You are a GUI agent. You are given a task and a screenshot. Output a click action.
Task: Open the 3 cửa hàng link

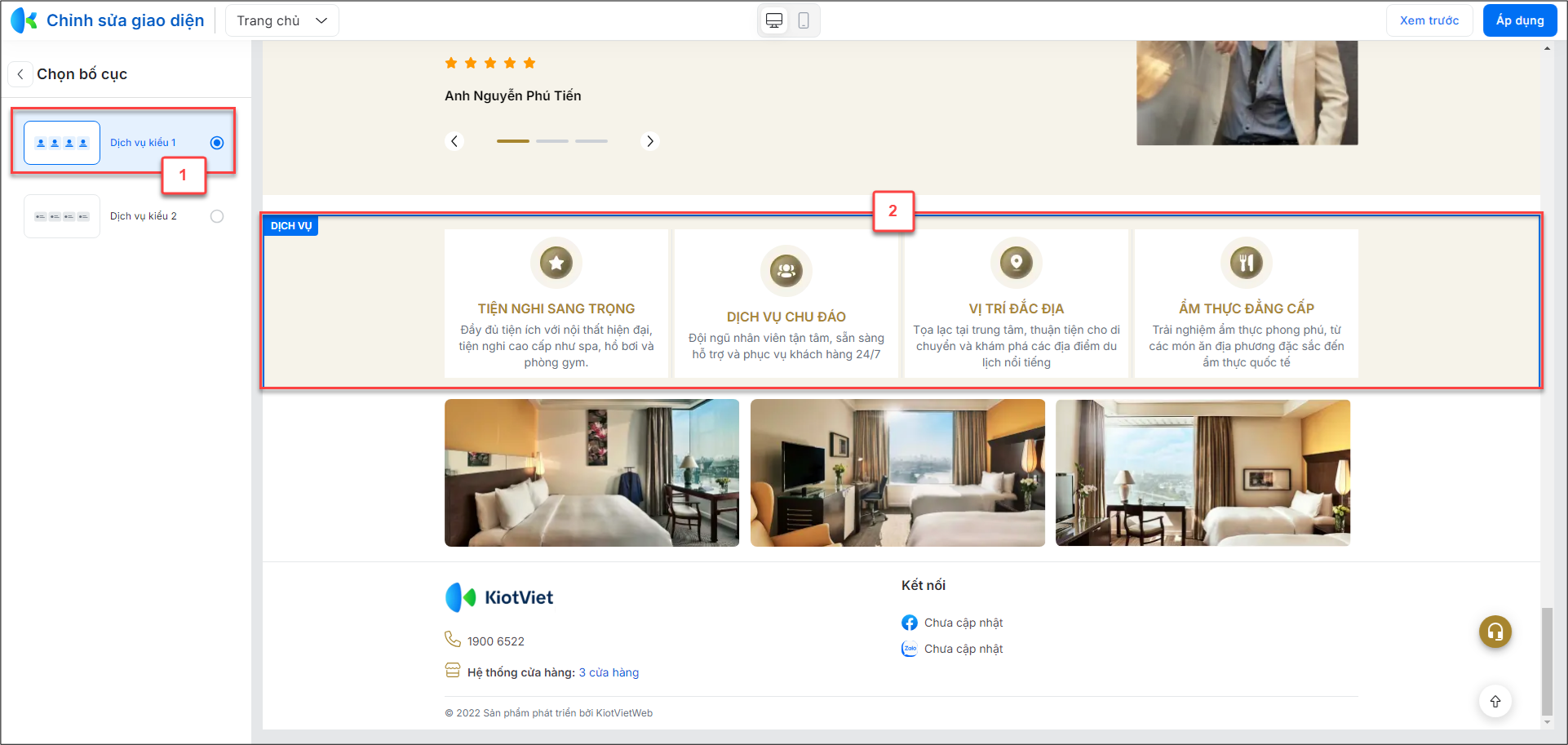609,672
